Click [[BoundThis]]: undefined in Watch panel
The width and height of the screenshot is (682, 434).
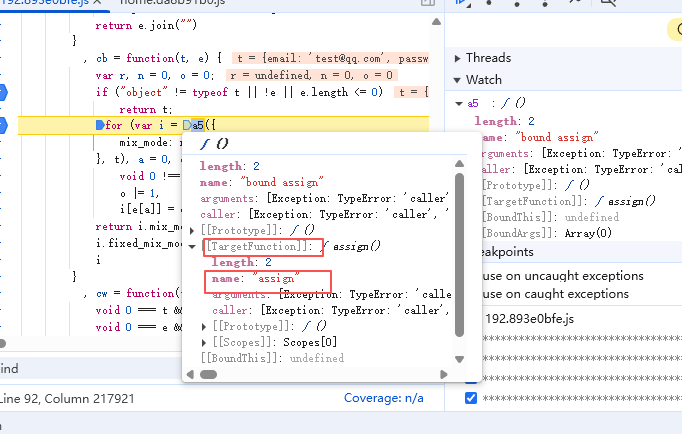(x=550, y=217)
